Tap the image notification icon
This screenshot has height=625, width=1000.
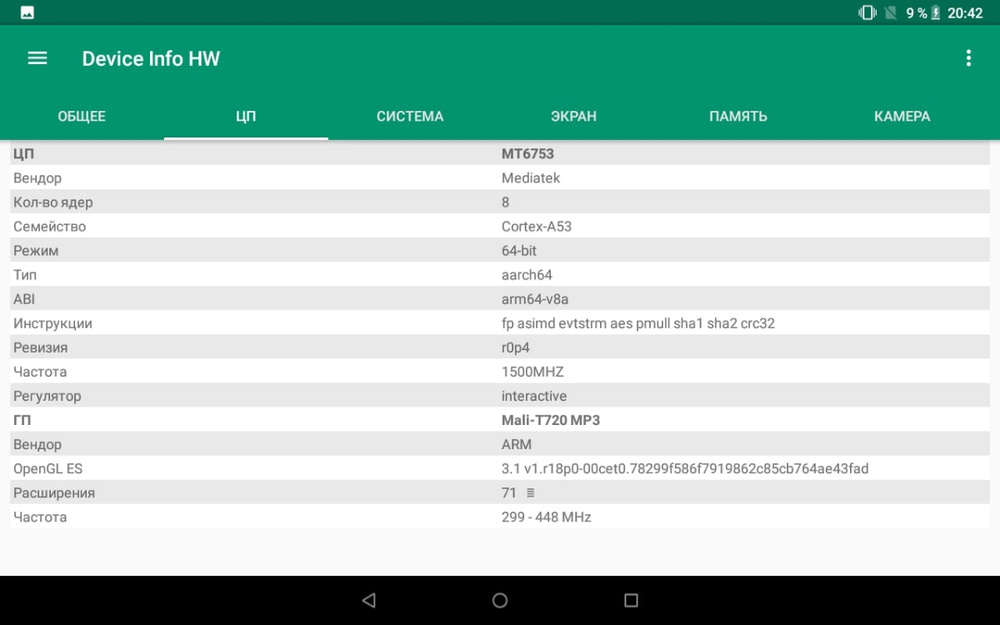click(x=27, y=13)
